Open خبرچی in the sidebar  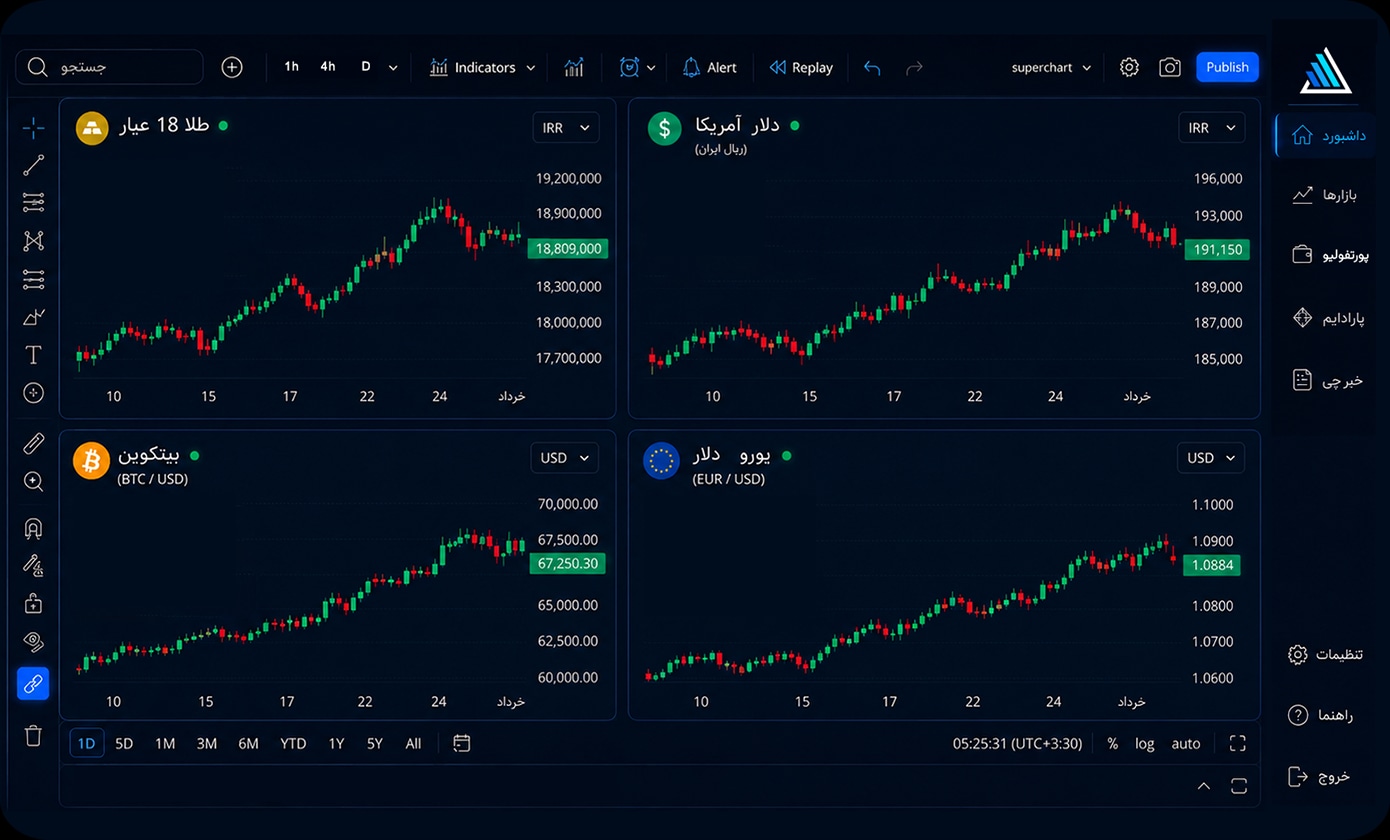pyautogui.click(x=1327, y=380)
